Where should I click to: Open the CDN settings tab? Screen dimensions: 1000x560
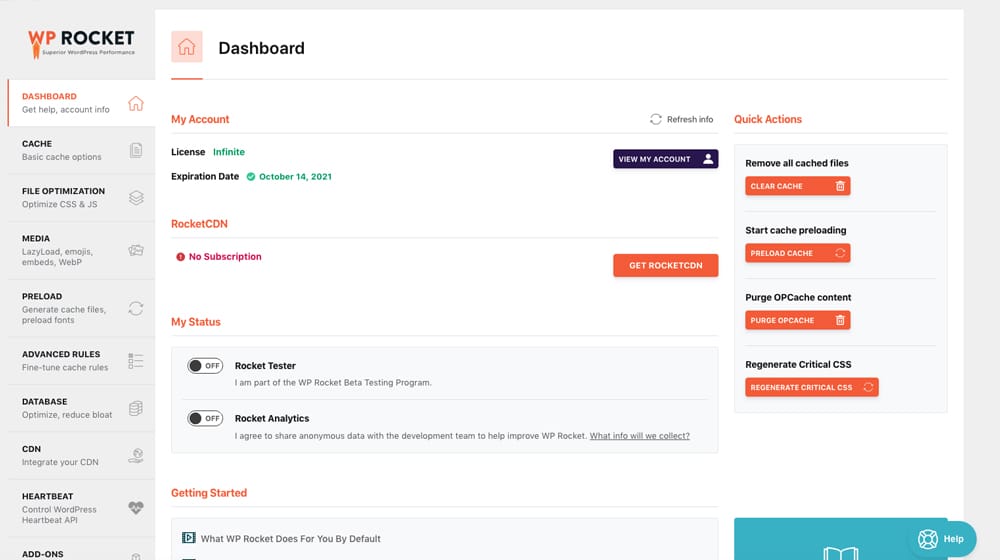point(81,455)
